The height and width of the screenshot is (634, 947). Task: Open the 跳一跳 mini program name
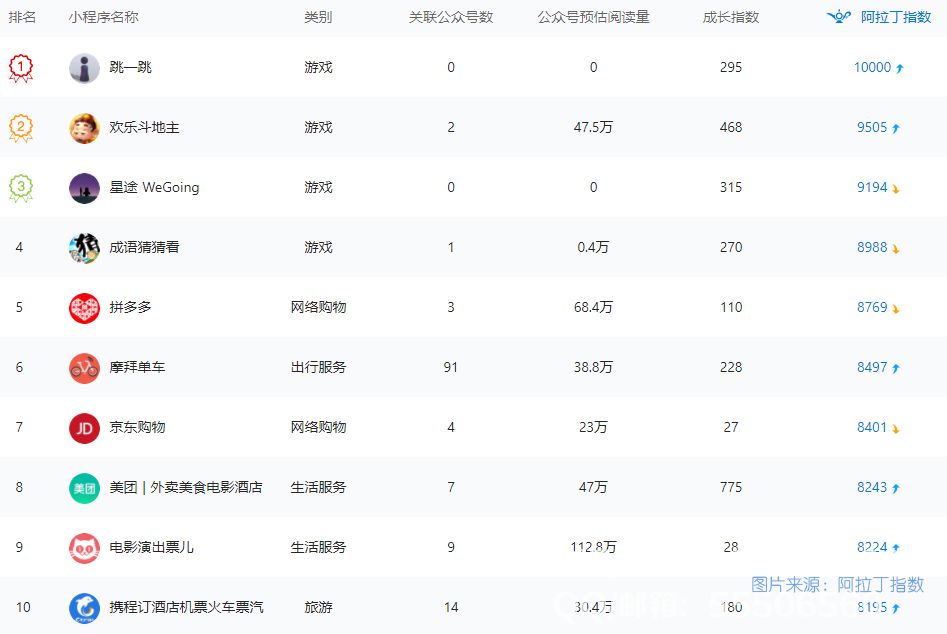click(130, 67)
